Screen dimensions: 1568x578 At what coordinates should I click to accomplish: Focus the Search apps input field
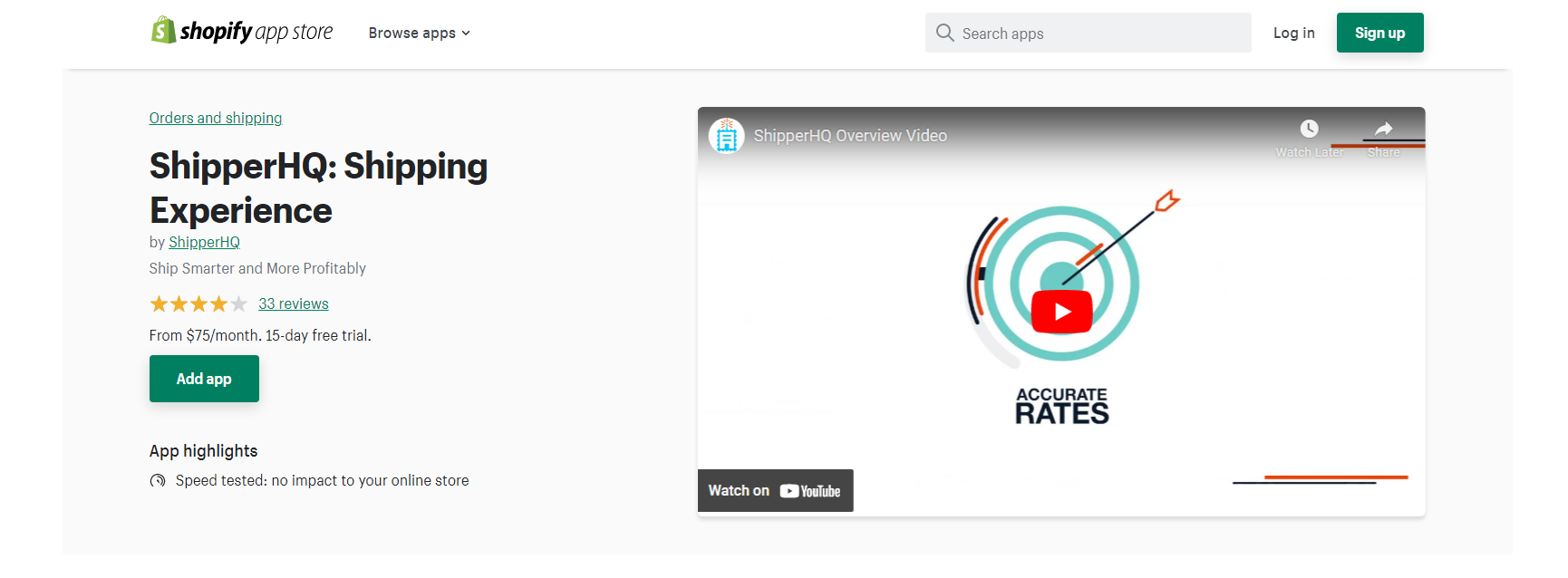[1088, 33]
